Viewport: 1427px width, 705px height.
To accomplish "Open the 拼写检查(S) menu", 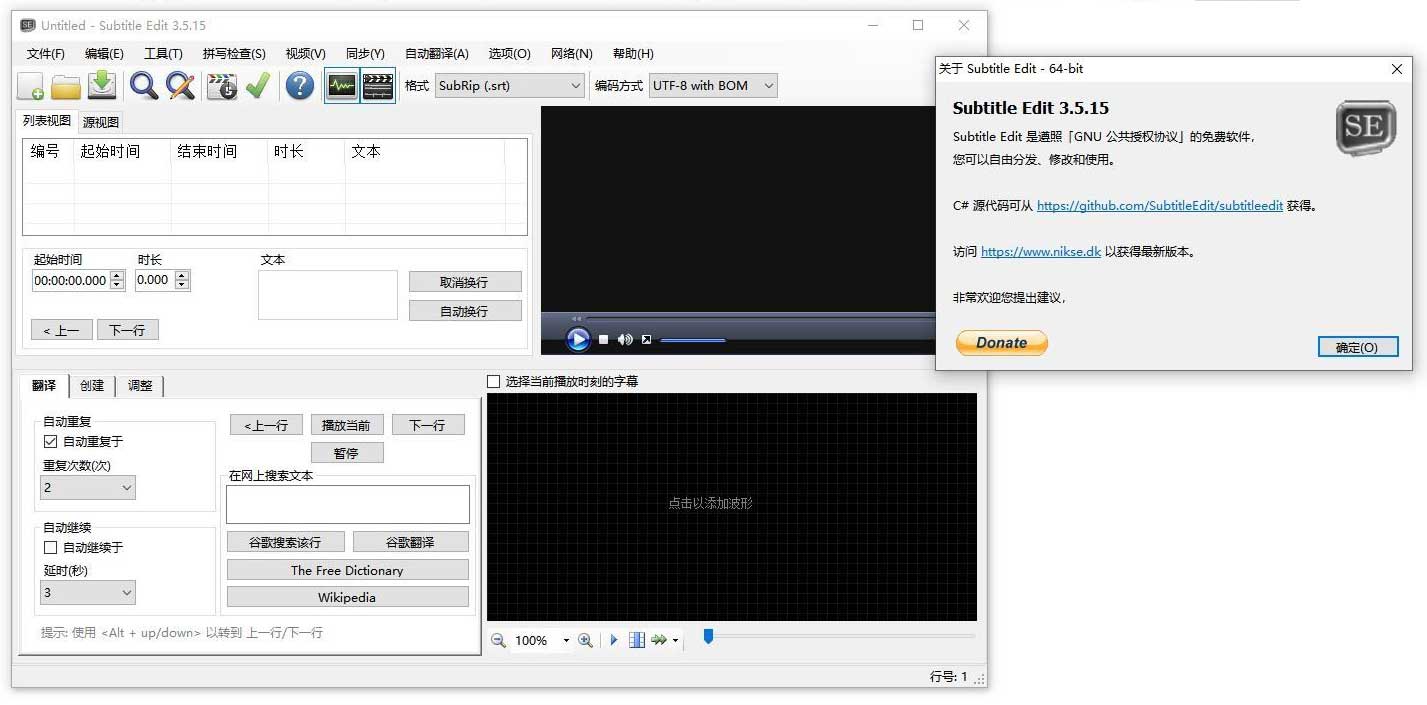I will [234, 54].
